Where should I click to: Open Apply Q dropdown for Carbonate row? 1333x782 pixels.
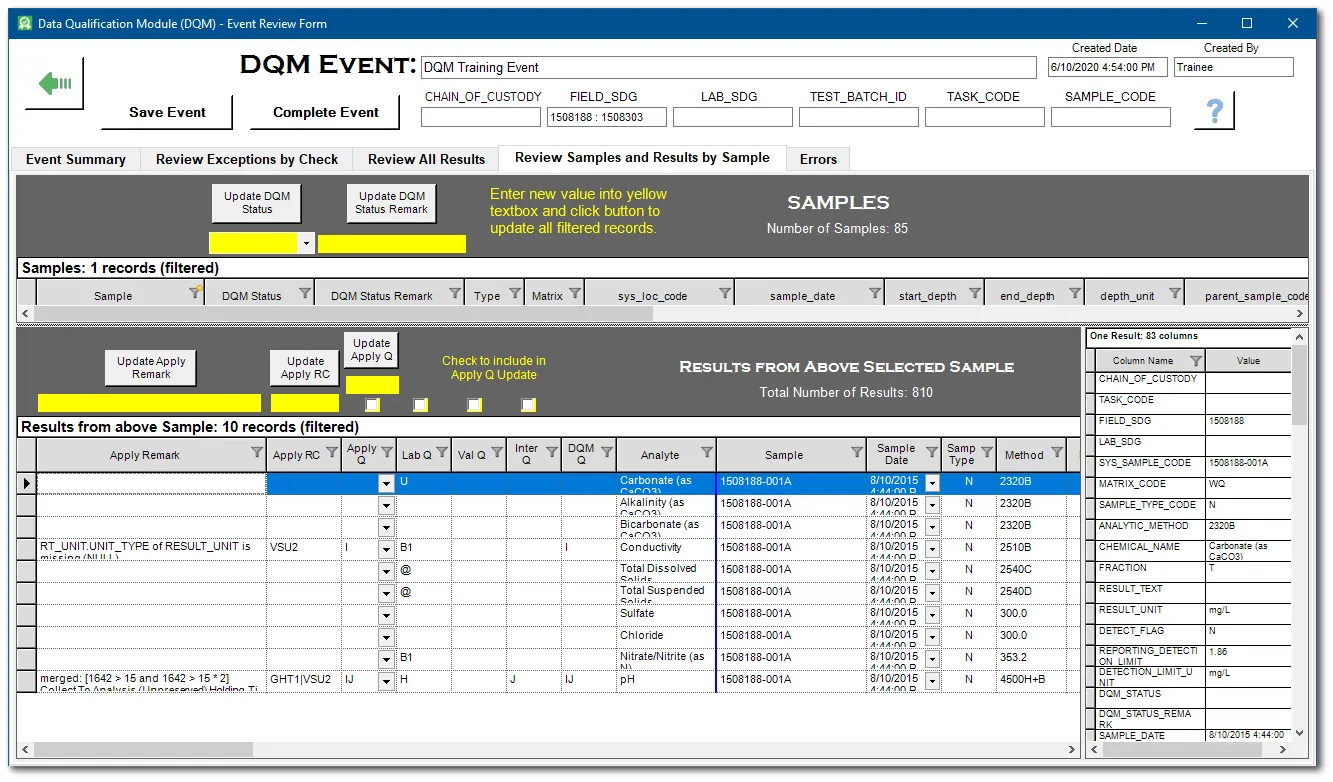point(386,483)
